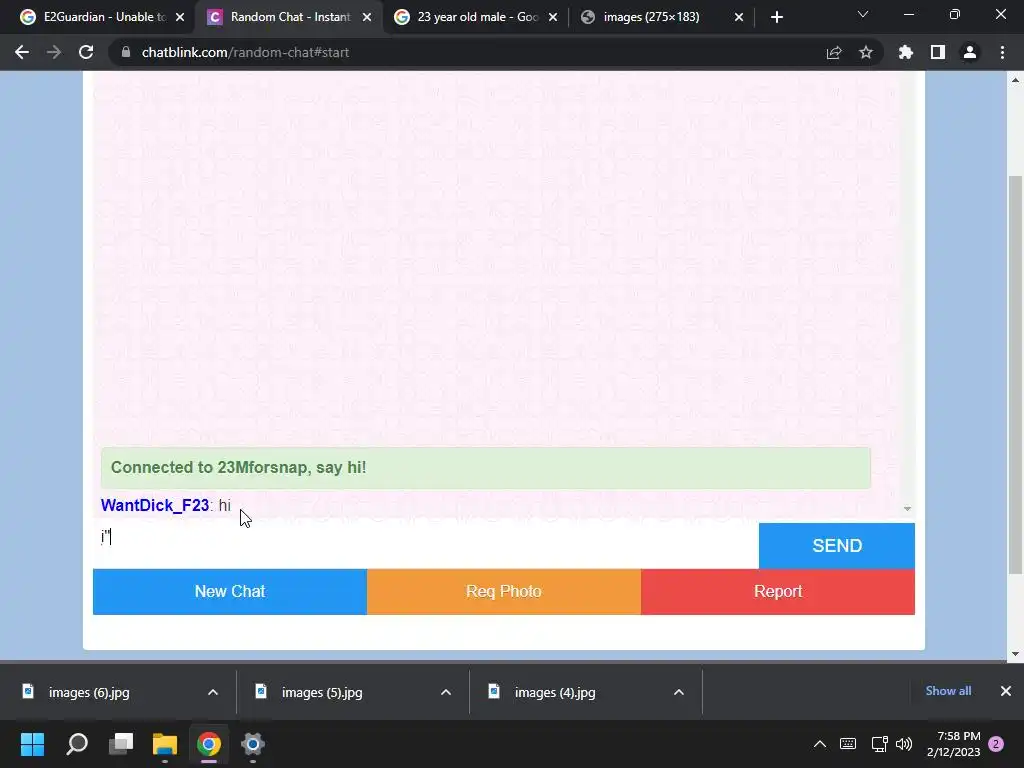The width and height of the screenshot is (1024, 768).
Task: Close the 23 year old male tab
Action: coord(553,17)
